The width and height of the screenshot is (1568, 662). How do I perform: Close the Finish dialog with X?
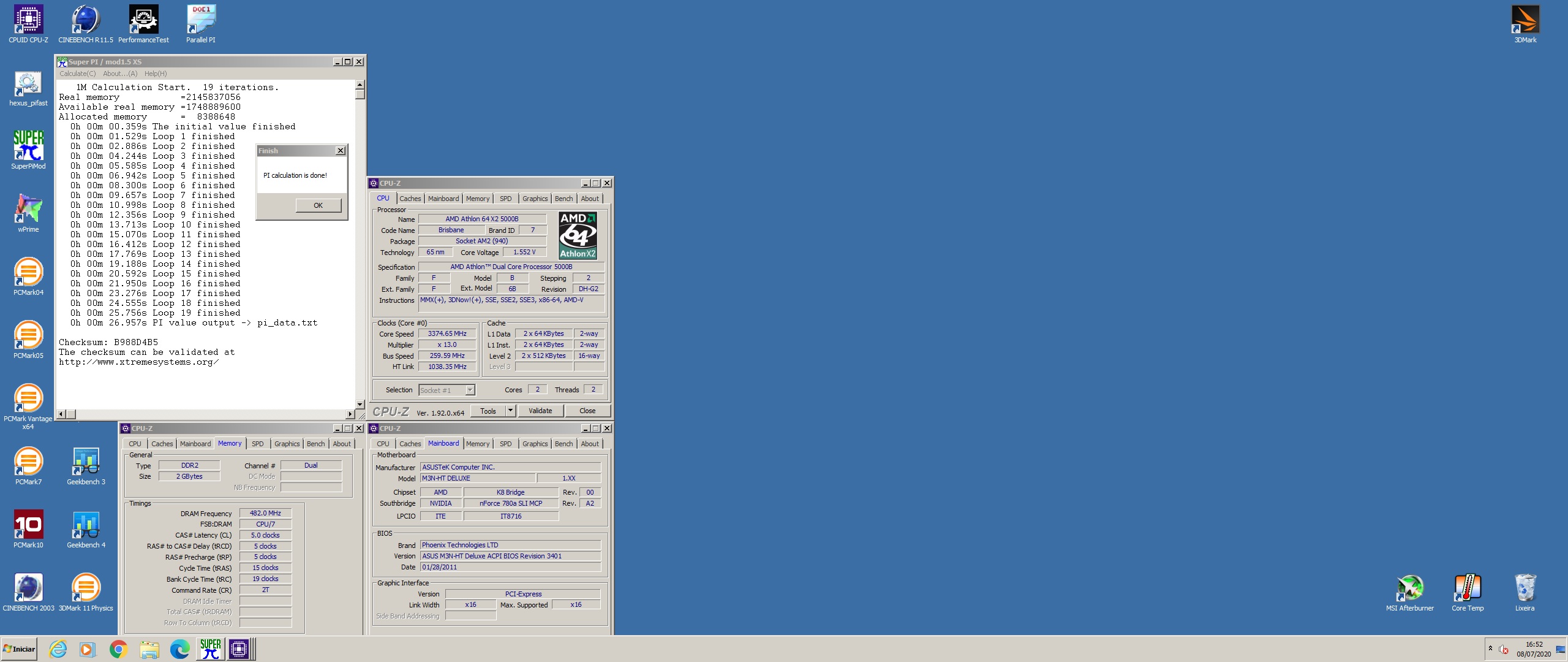[x=341, y=151]
